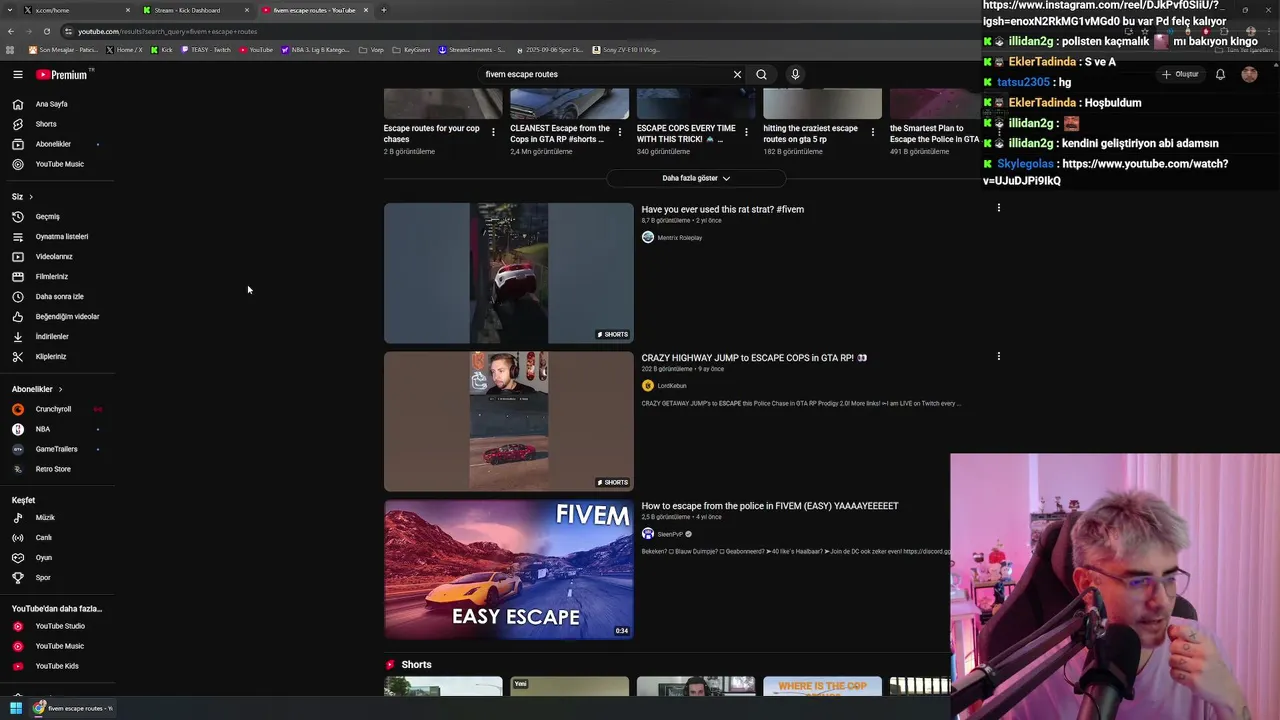1280x720 pixels.
Task: Switch to the x.com/home tab
Action: pyautogui.click(x=76, y=10)
